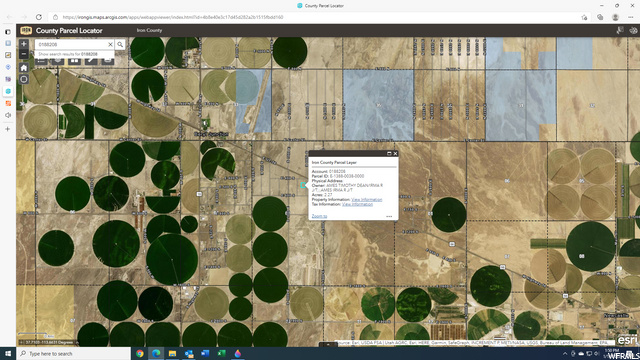
Task: Open Property Information View Information link
Action: point(367,200)
